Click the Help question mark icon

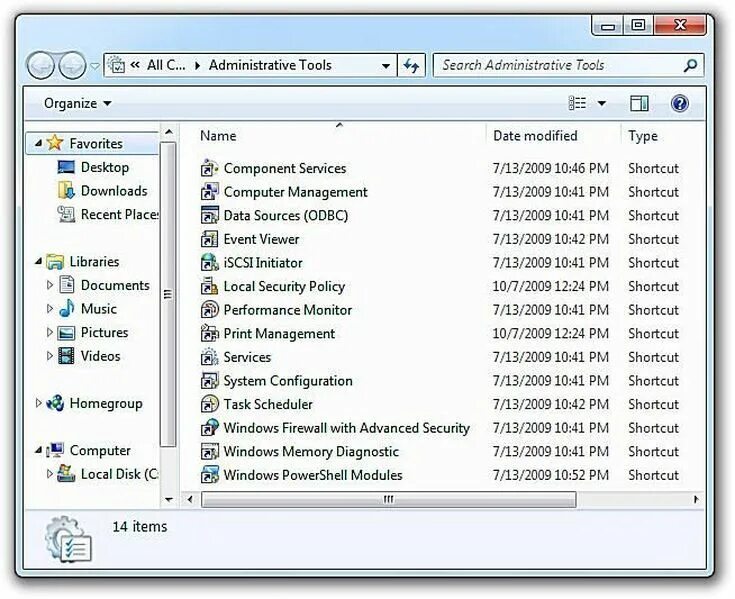(x=679, y=103)
